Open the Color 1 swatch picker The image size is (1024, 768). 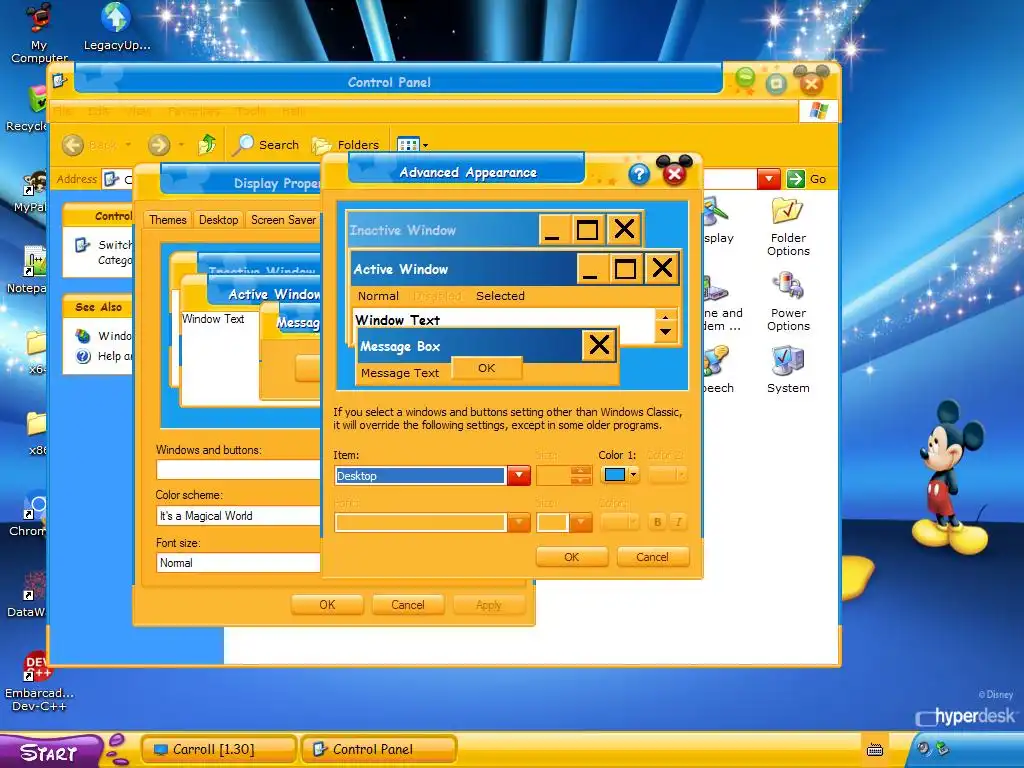pyautogui.click(x=619, y=475)
